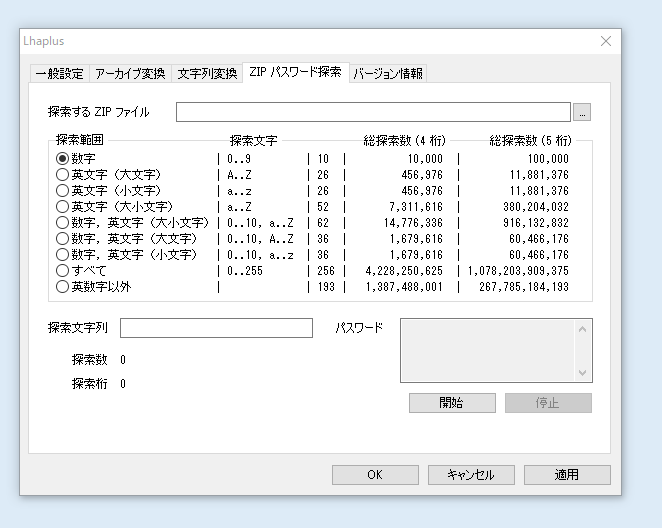Click the value 380,204,032

click(536, 207)
